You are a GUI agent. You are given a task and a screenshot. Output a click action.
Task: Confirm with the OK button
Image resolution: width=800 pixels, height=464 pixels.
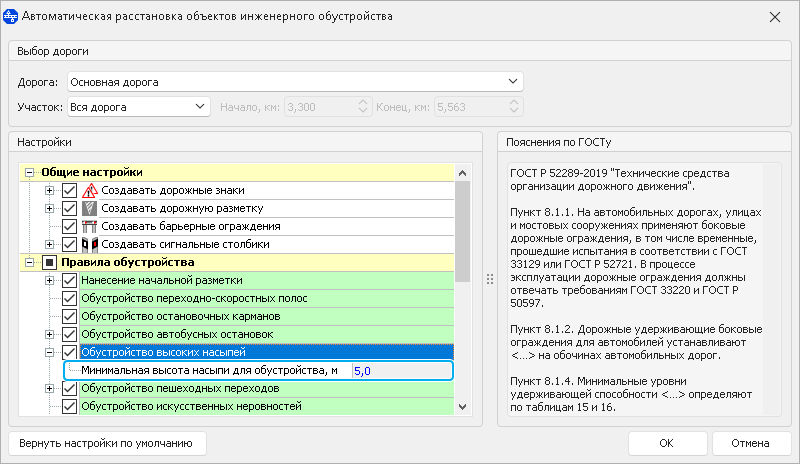point(667,443)
